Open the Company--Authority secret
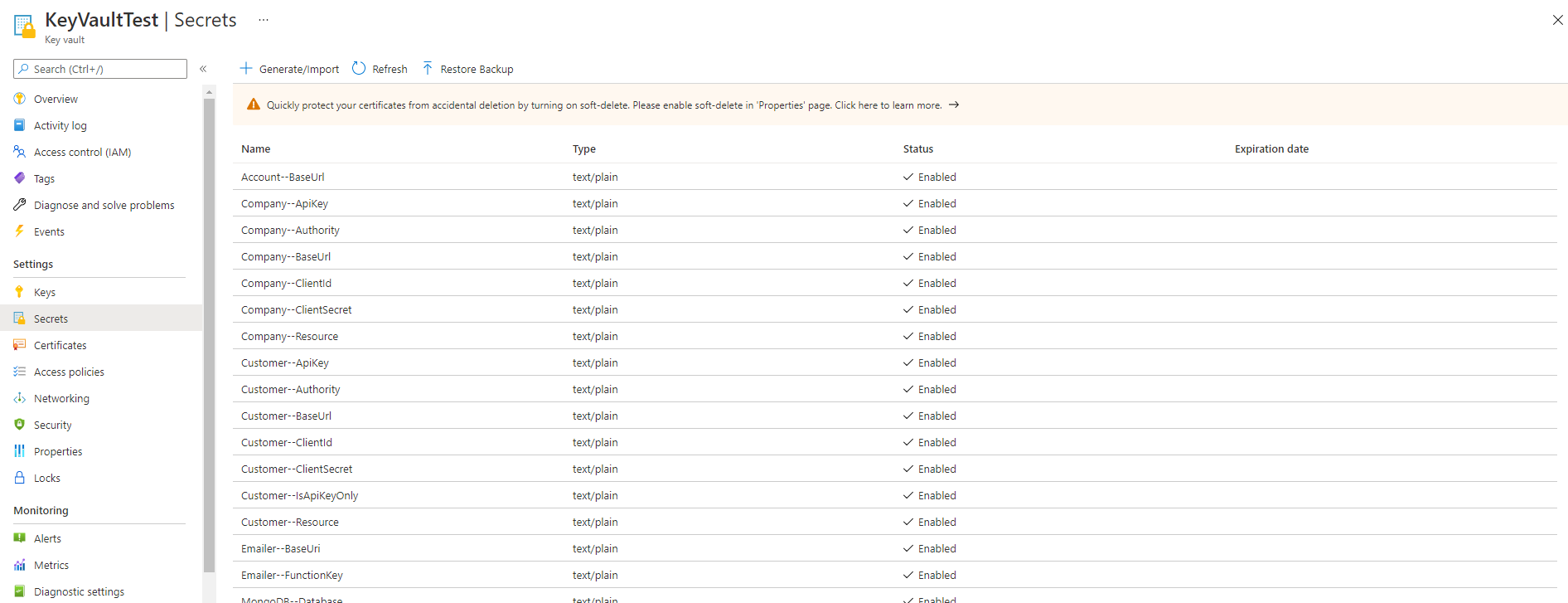 pyautogui.click(x=290, y=230)
